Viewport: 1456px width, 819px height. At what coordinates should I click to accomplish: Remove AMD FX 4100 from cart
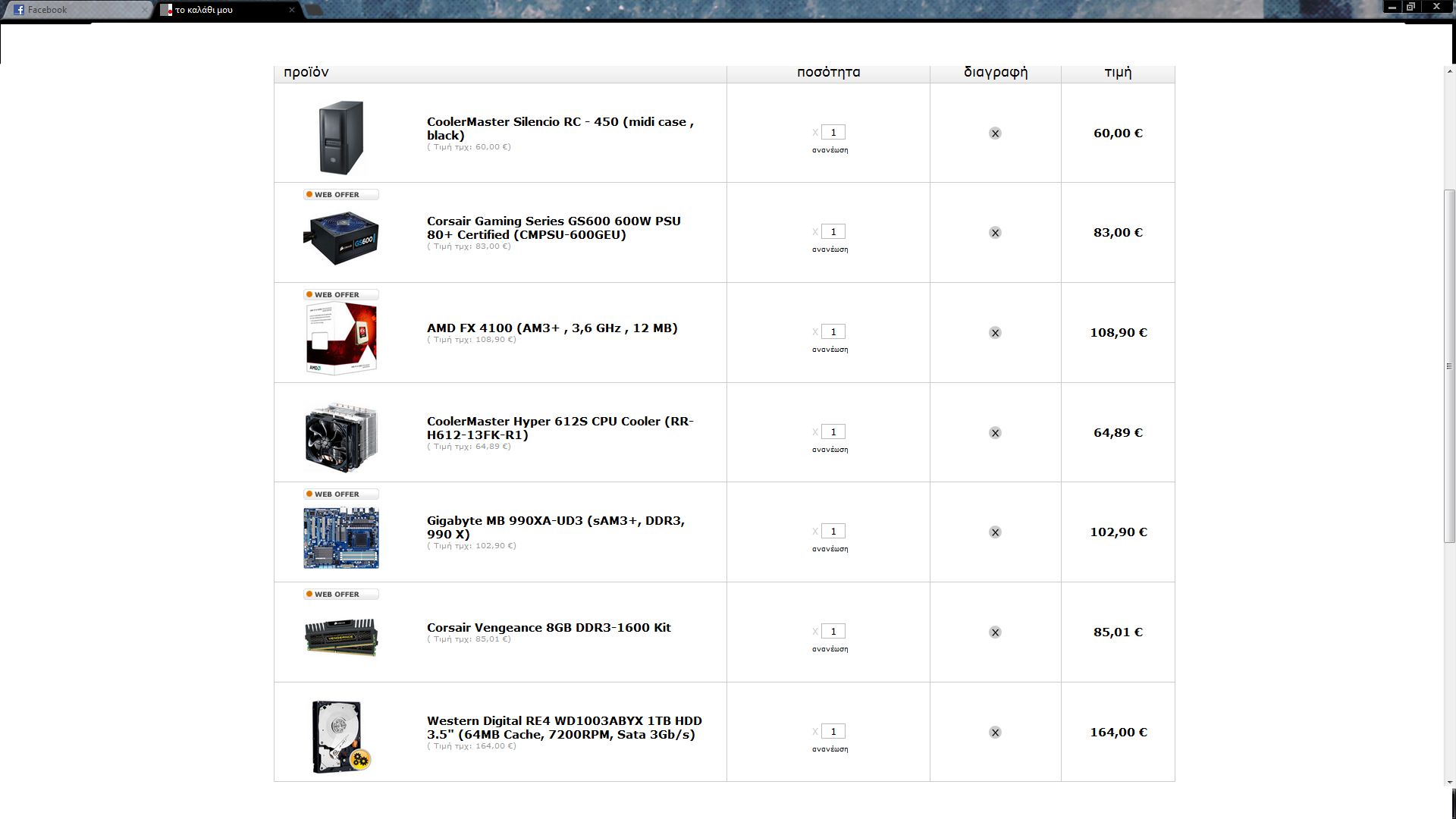pos(995,333)
